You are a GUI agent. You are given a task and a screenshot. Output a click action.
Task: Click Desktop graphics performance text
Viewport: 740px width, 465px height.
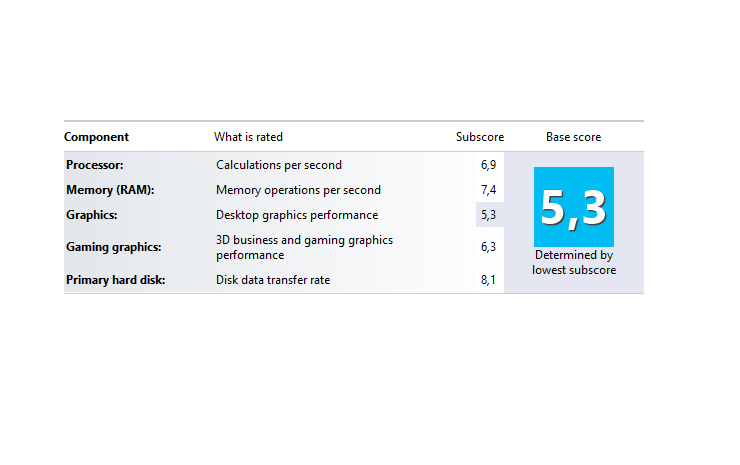pos(297,215)
